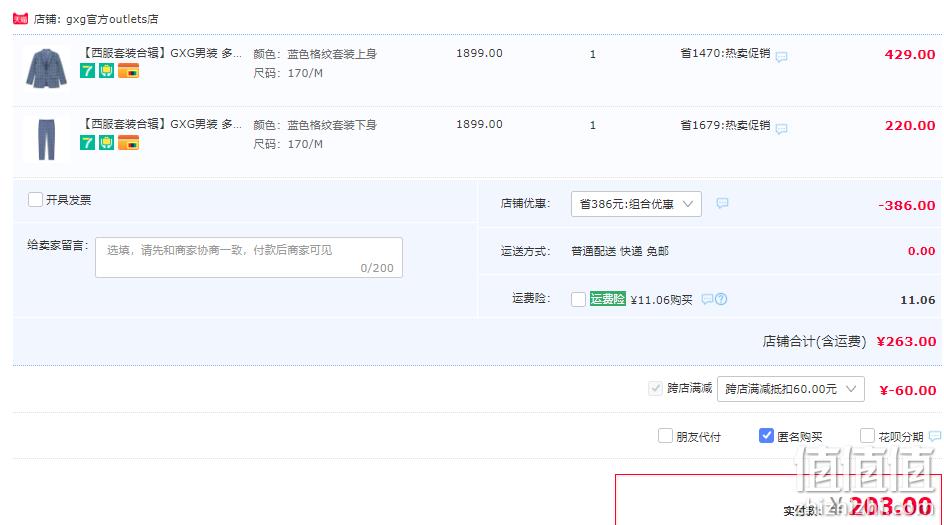944x525 pixels.
Task: Tick the 运费险 shipping insurance checkbox
Action: [578, 299]
